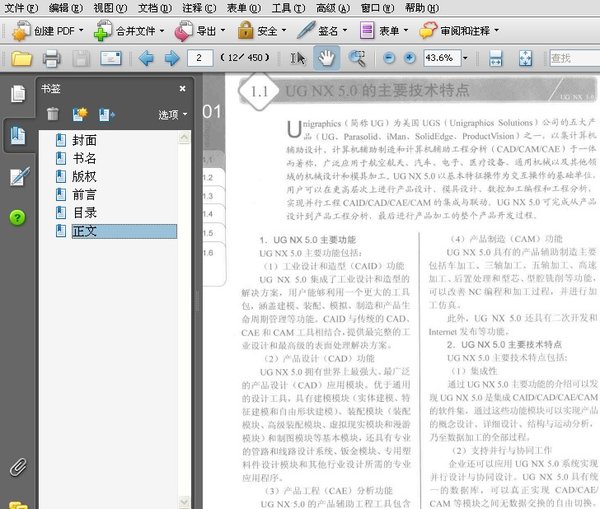
Task: Click the green help icon in sidebar
Action: pos(17,217)
